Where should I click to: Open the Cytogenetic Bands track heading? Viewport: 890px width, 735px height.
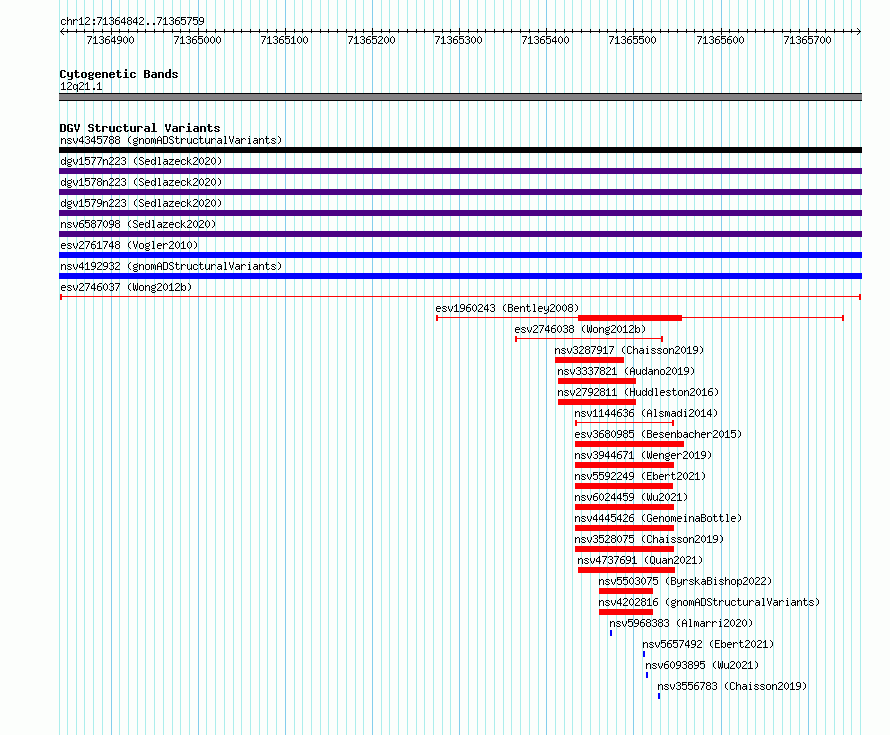coord(119,74)
